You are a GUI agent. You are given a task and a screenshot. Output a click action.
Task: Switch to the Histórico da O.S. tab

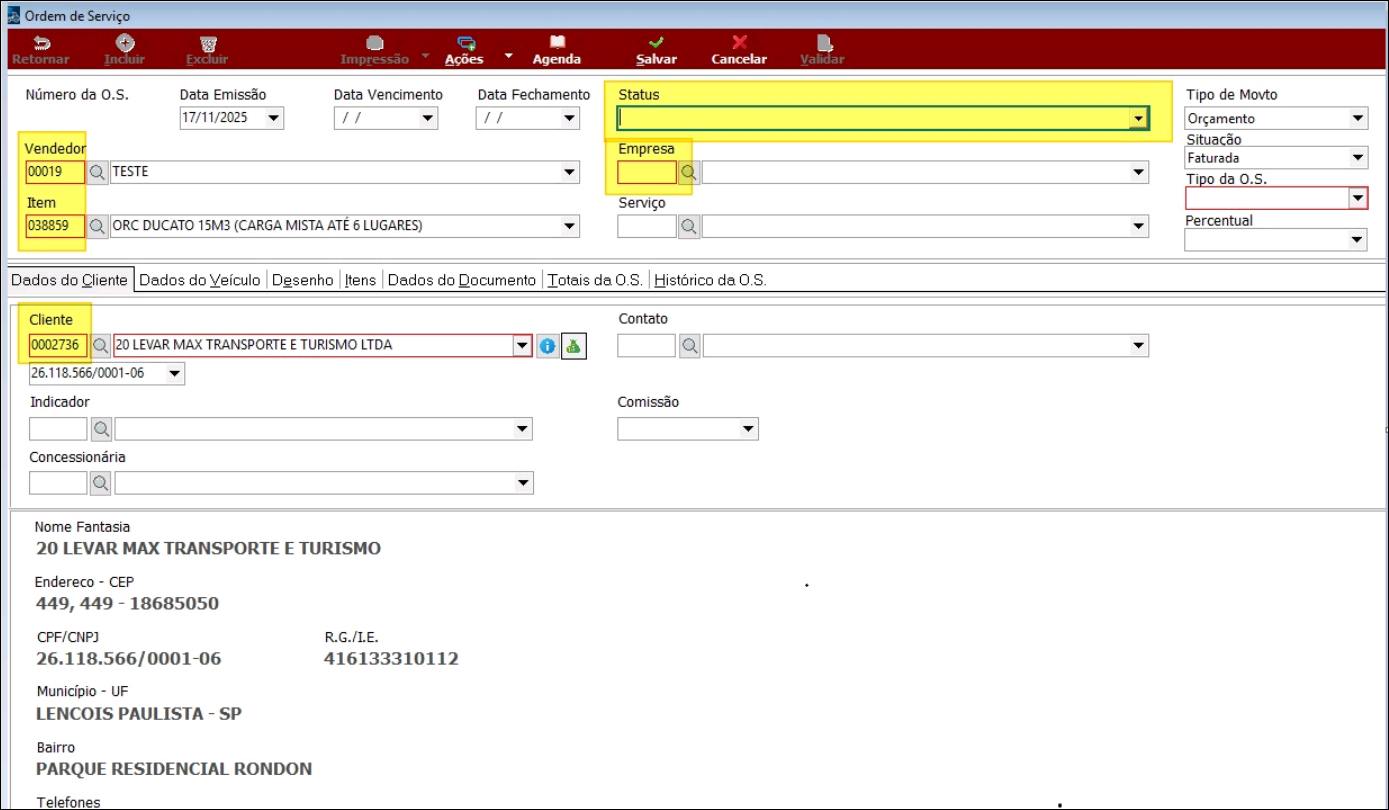(710, 280)
